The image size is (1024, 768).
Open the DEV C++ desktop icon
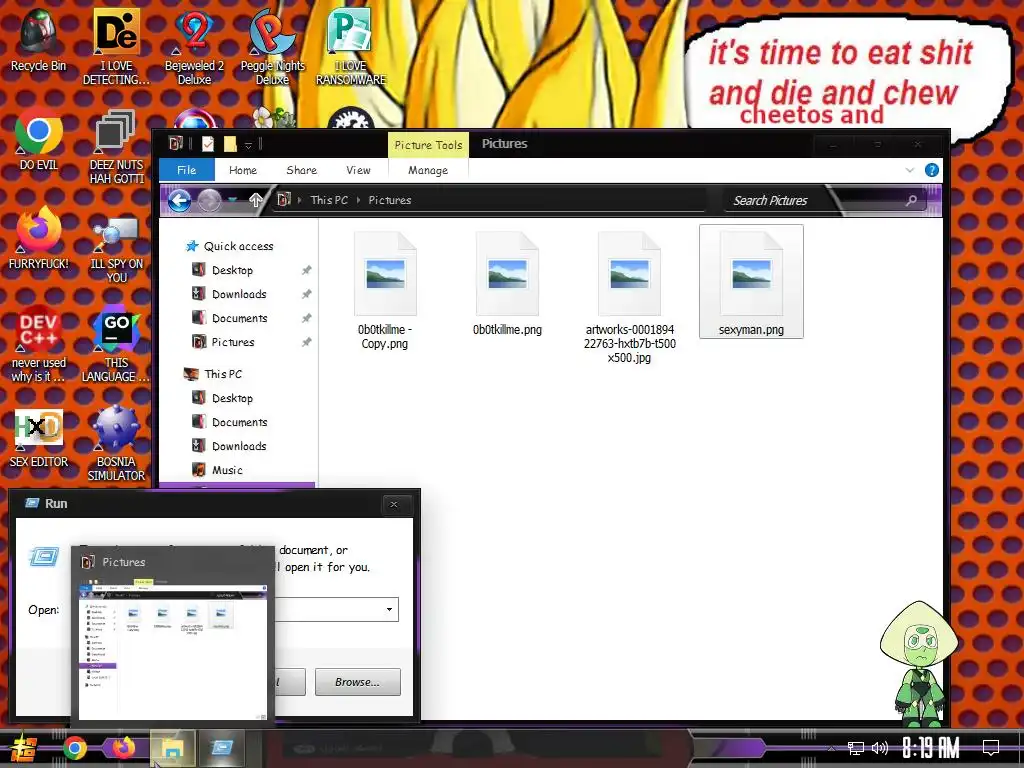(x=39, y=345)
